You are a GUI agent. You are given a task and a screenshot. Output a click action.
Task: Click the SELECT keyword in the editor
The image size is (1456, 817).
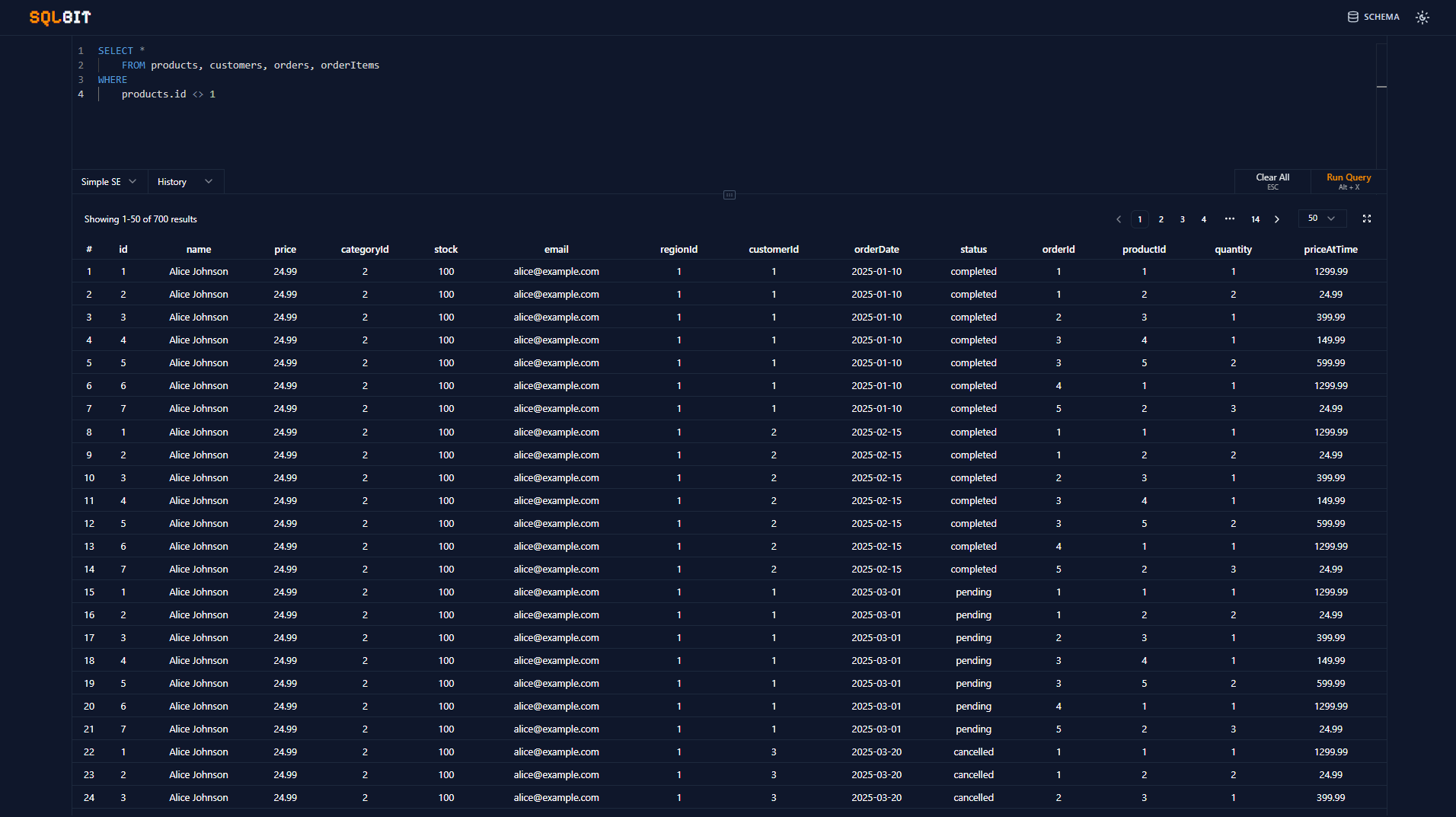tap(116, 51)
